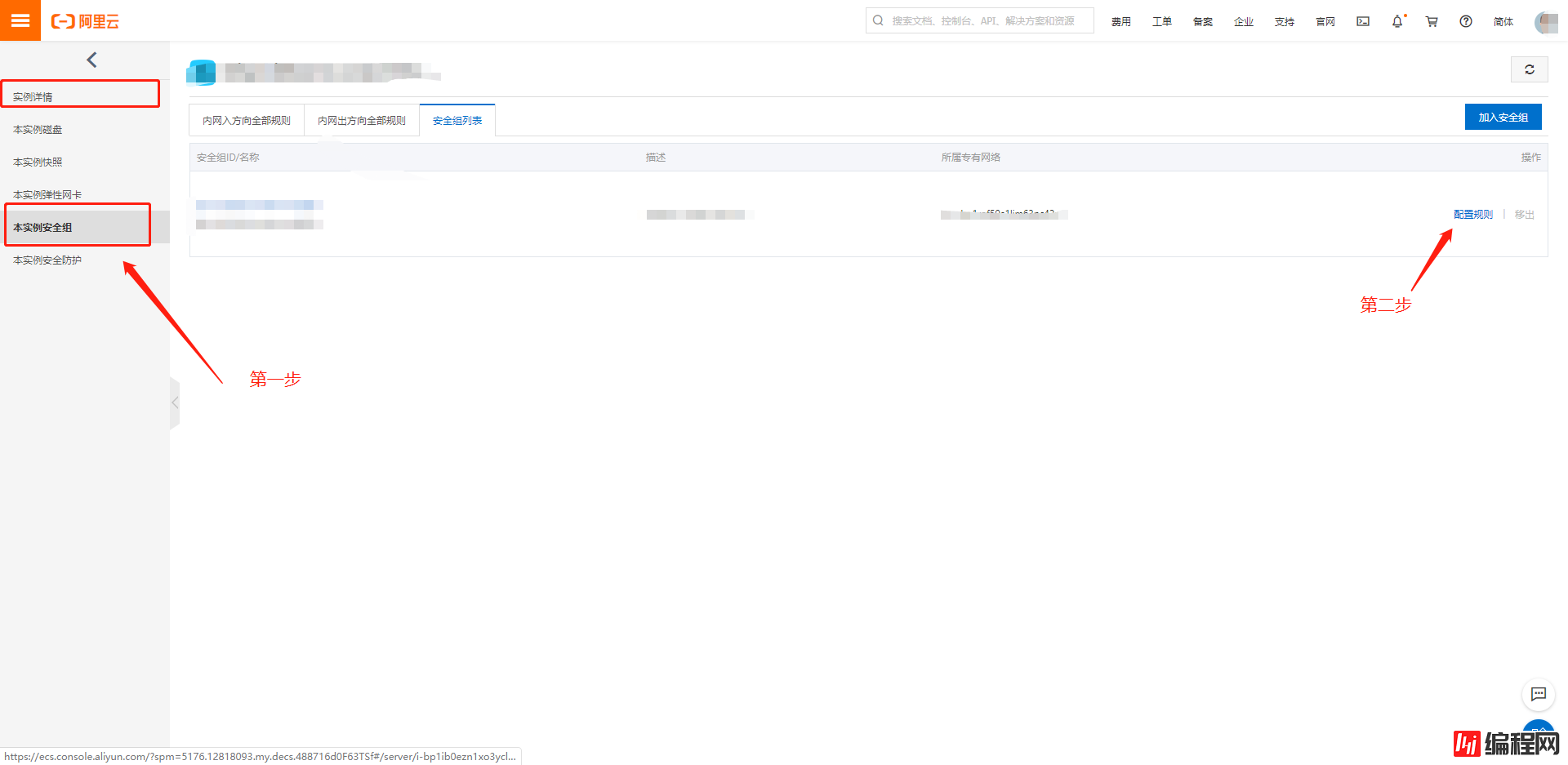The image size is (1568, 765).
Task: Switch to 安全组列表 tab
Action: coord(457,120)
